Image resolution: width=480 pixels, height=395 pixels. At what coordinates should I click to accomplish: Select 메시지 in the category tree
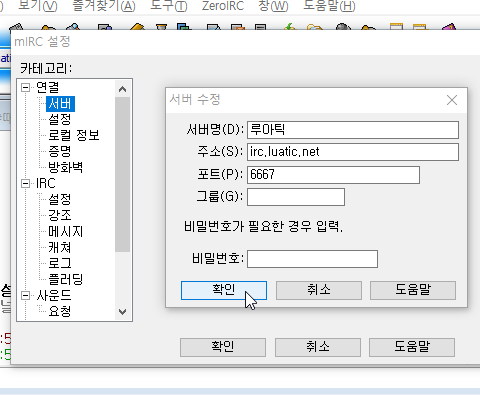65,231
